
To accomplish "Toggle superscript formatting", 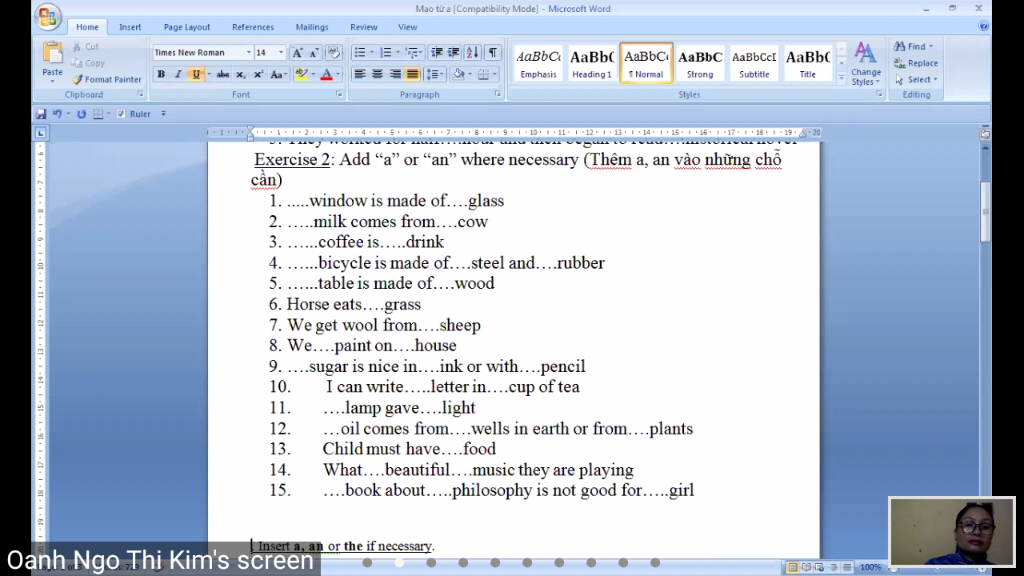I will [x=258, y=74].
